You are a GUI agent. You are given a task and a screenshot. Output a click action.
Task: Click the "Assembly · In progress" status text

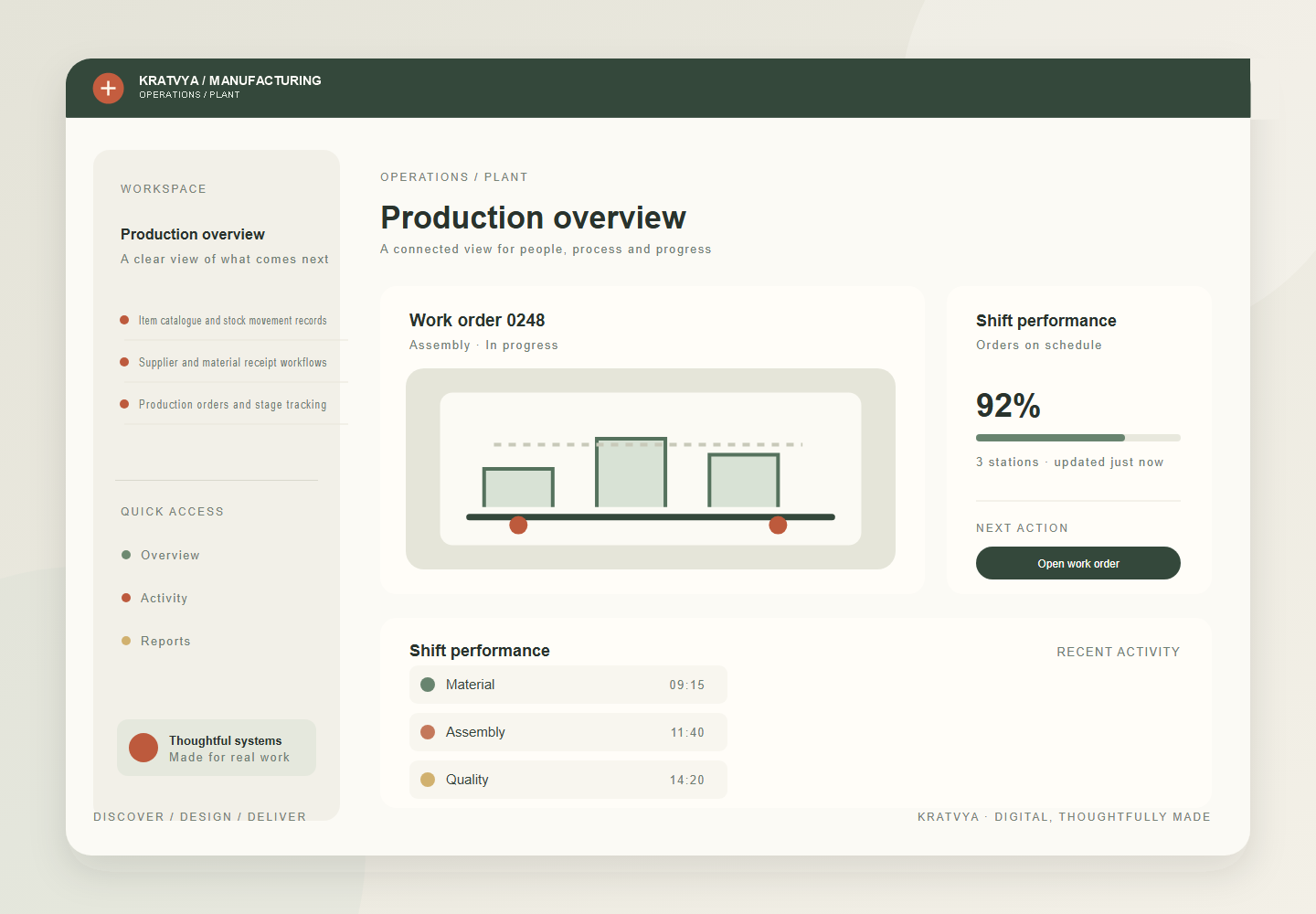[x=483, y=345]
